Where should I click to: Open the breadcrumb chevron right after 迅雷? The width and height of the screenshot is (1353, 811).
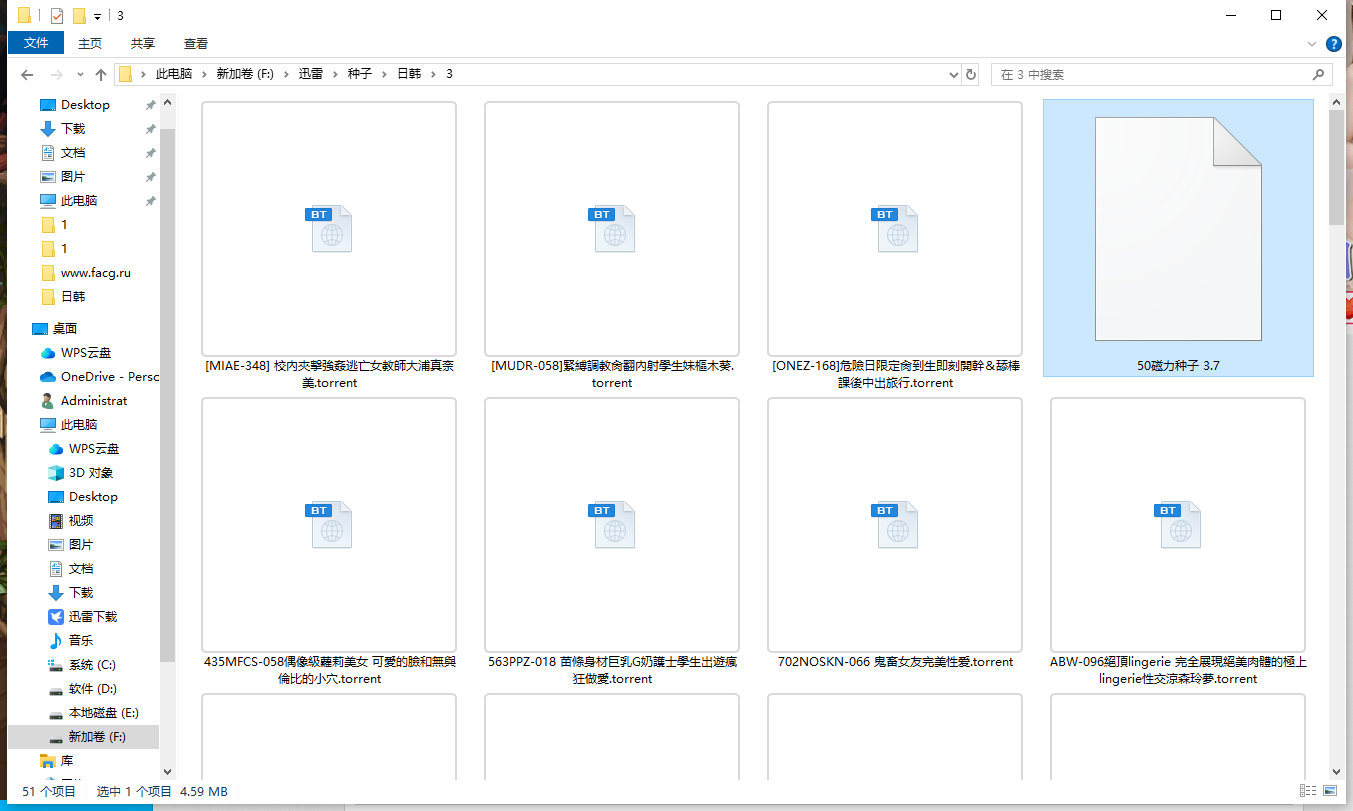(x=334, y=75)
